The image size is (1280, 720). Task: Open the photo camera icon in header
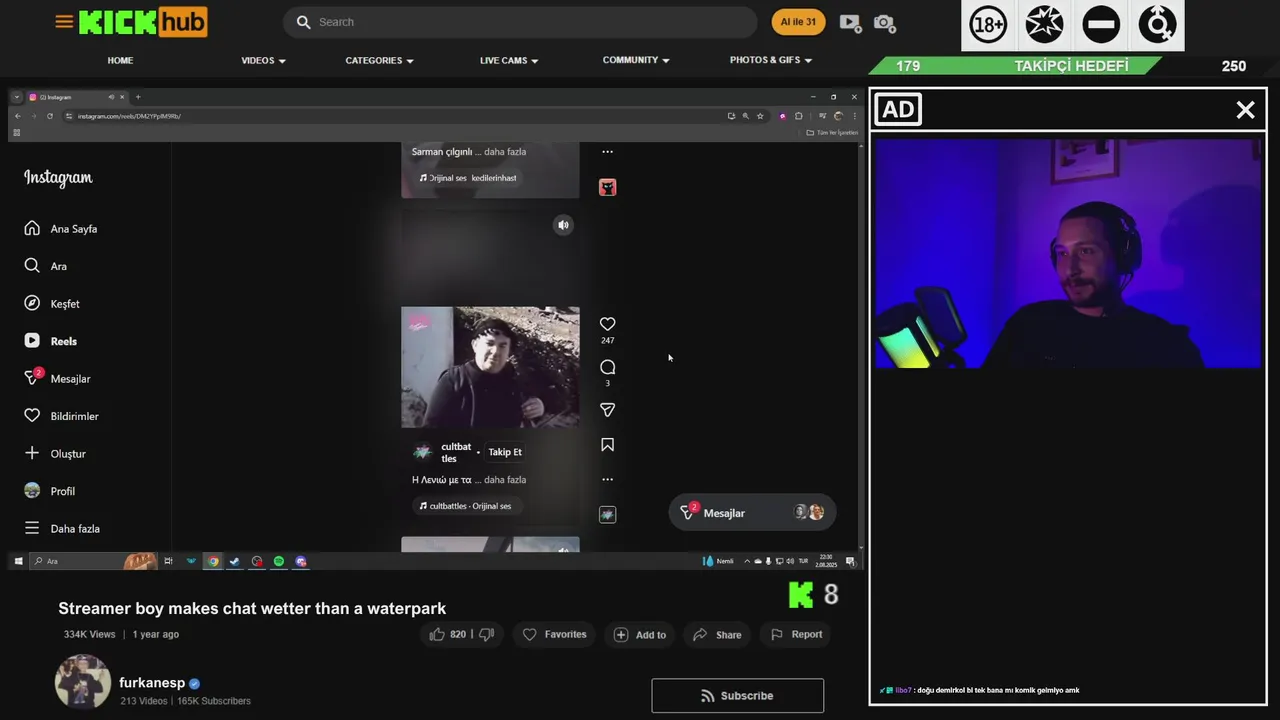[x=884, y=22]
